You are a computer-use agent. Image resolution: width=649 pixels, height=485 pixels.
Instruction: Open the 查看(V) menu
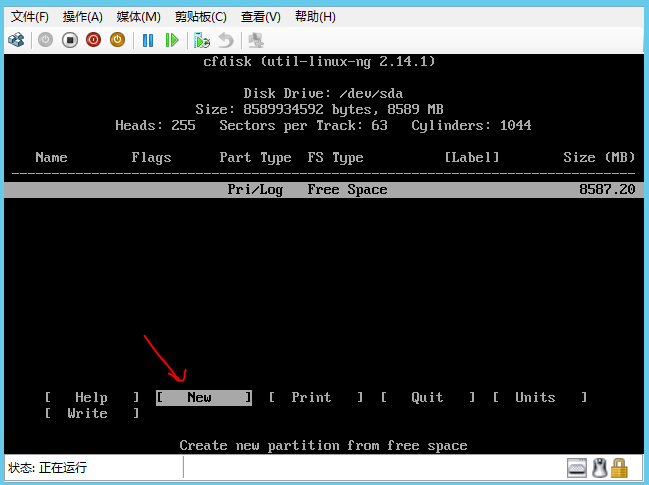260,17
